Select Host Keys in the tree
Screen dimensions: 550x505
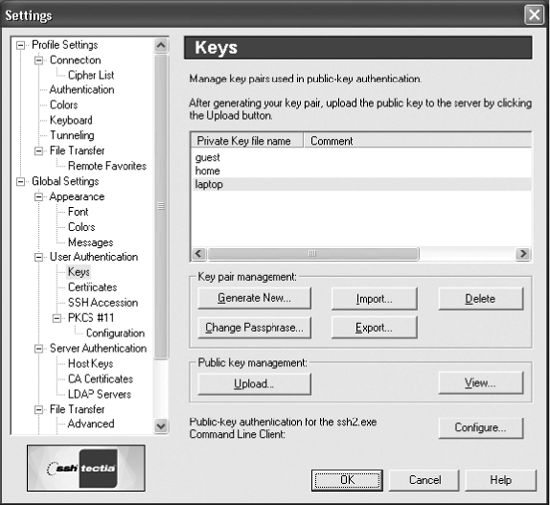(90, 364)
